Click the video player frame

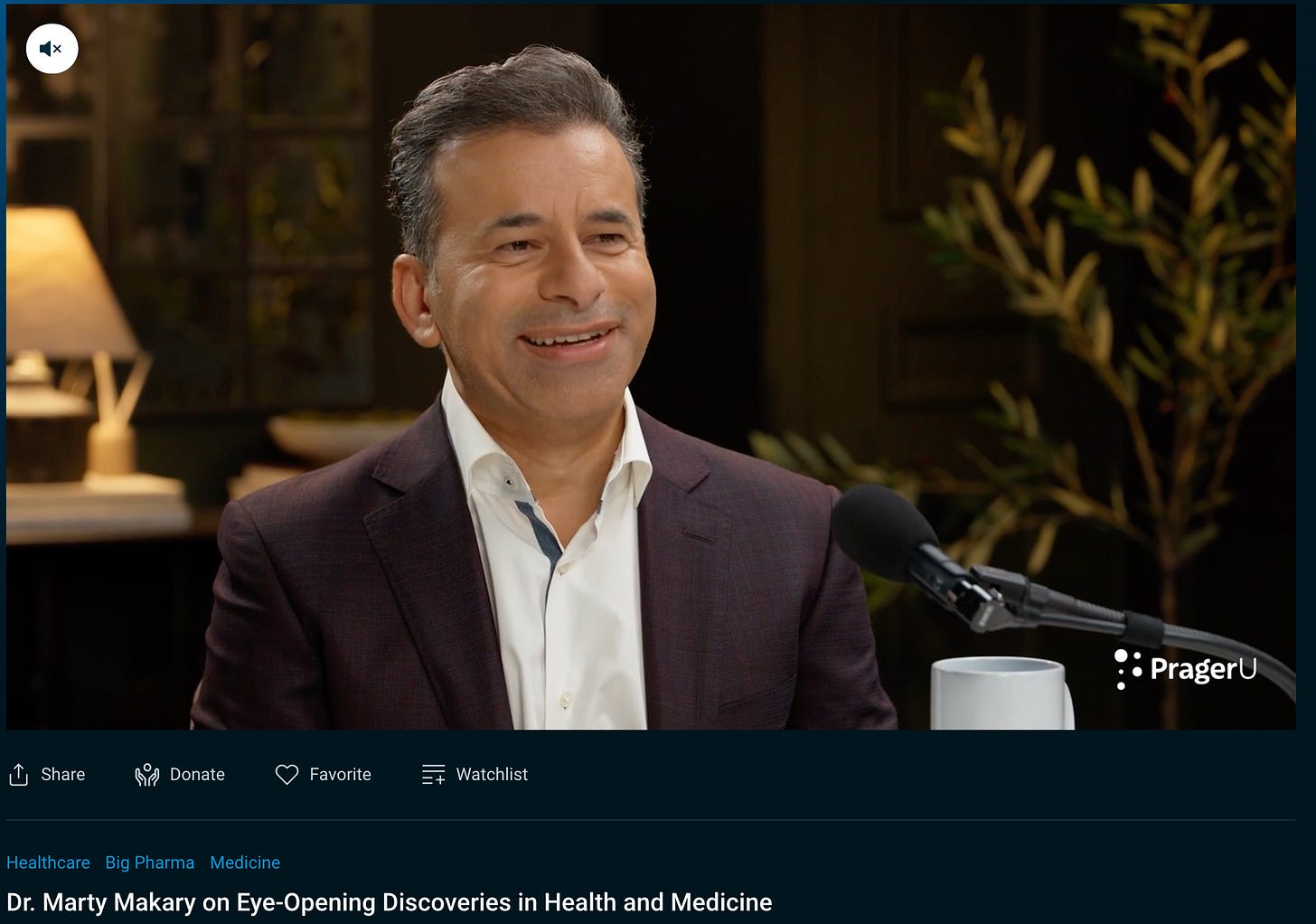tap(651, 366)
